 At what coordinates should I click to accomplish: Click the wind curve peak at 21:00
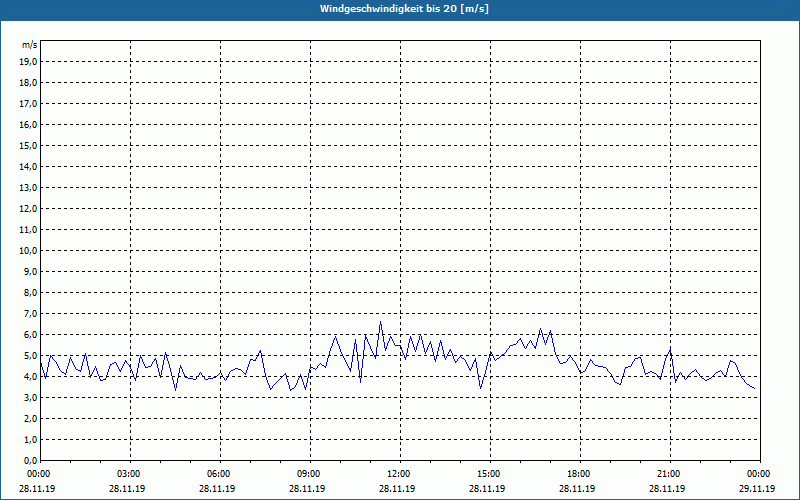pos(670,349)
